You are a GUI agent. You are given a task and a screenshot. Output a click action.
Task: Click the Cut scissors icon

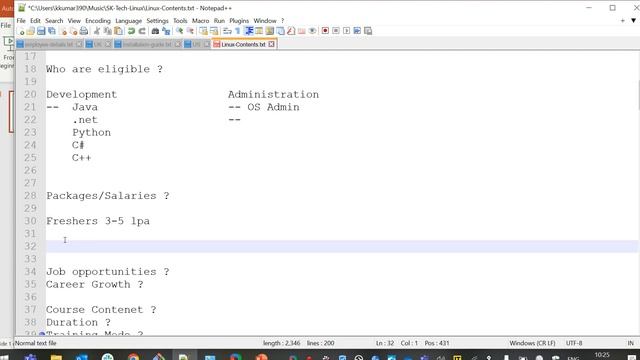coord(97,31)
